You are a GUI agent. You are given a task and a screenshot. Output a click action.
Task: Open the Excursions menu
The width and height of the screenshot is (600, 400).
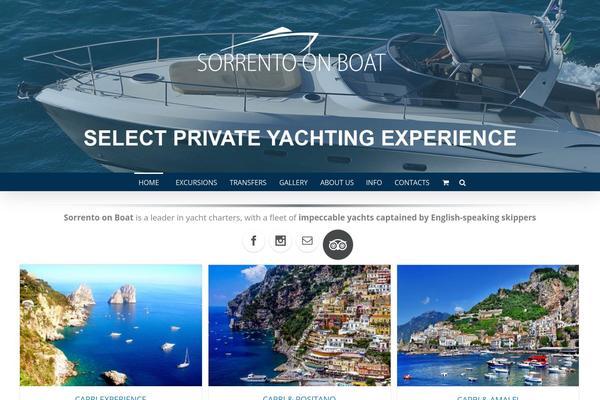tap(196, 183)
